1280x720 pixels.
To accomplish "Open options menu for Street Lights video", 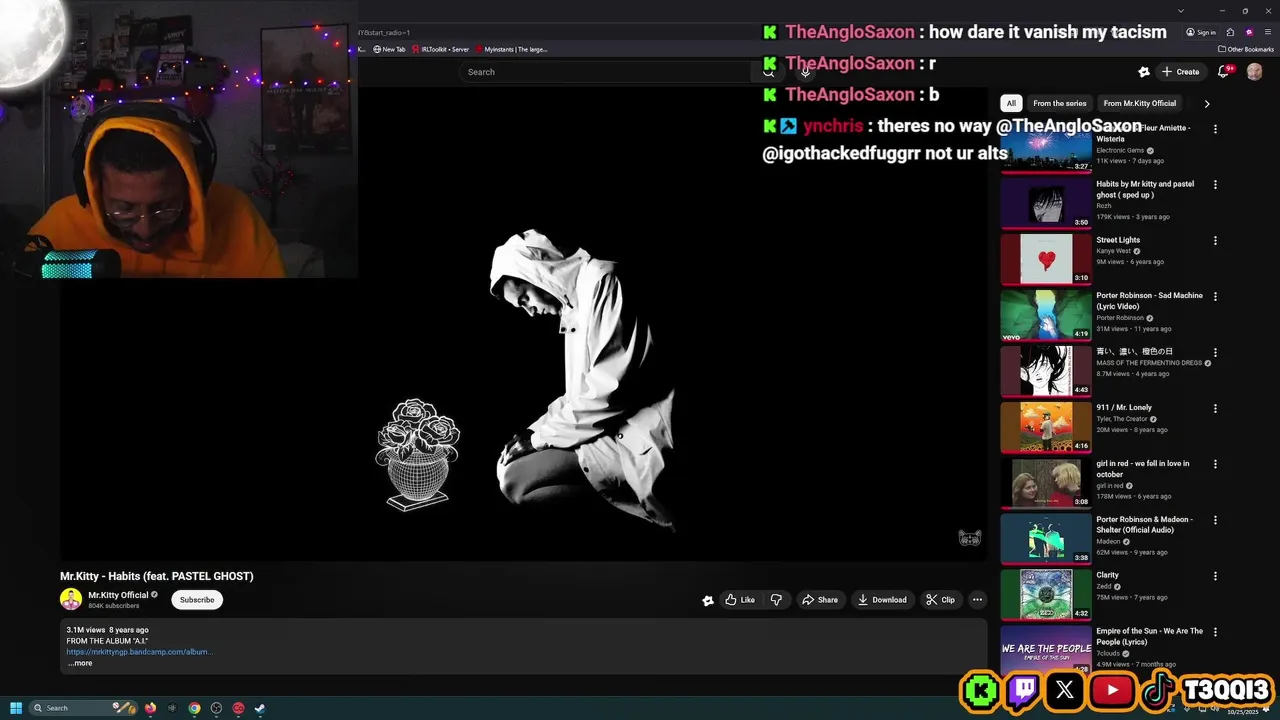I will 1215,241.
